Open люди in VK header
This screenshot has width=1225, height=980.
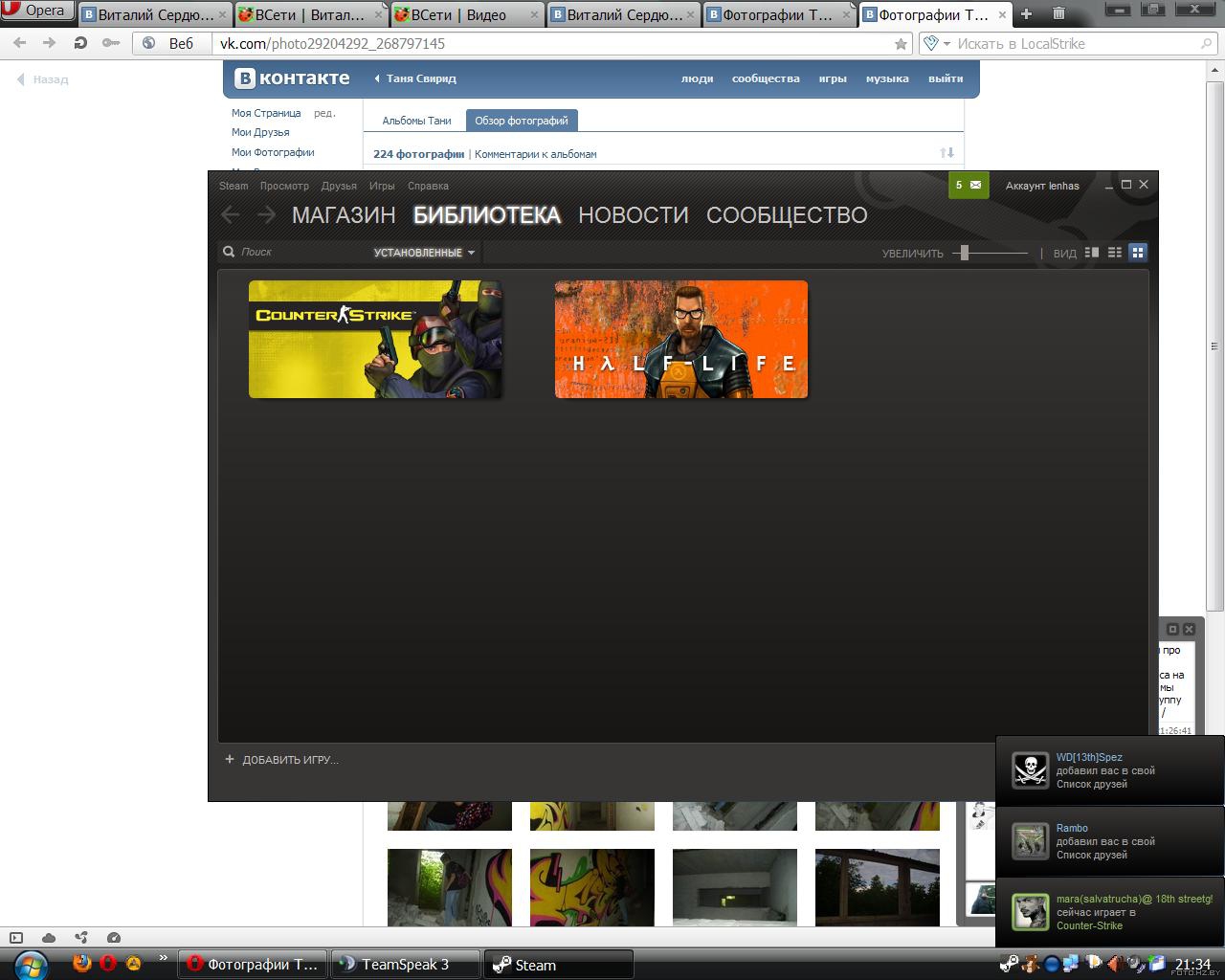[697, 78]
